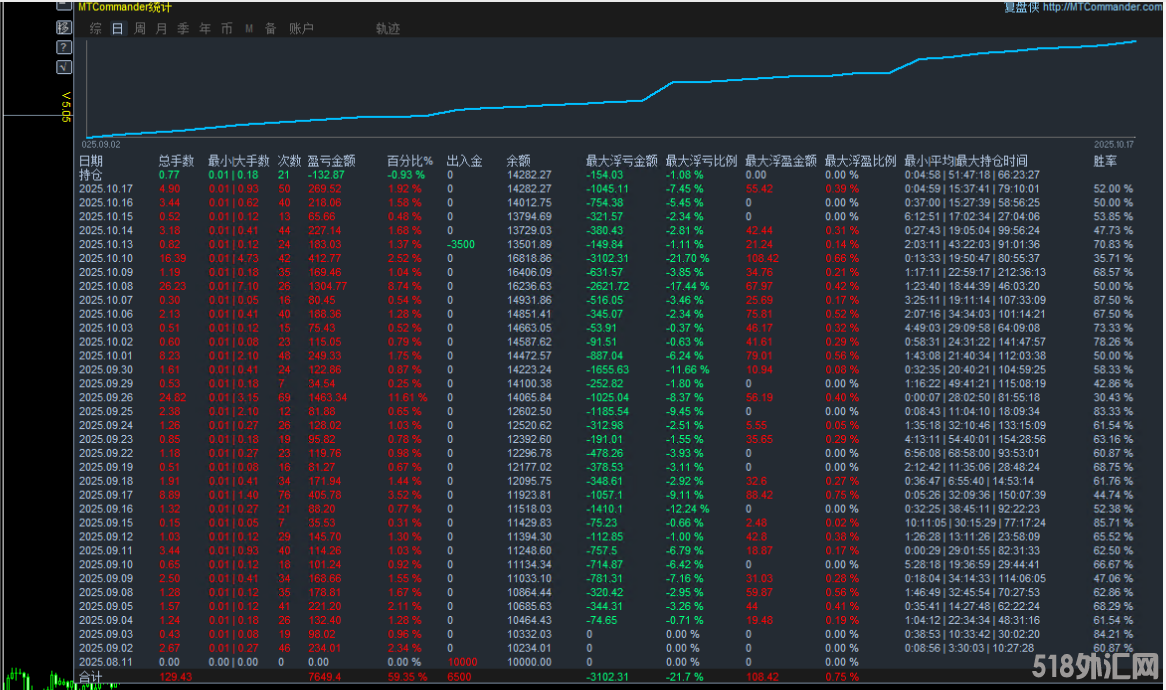
Task: Switch to the 综 summary tab
Action: click(x=96, y=29)
